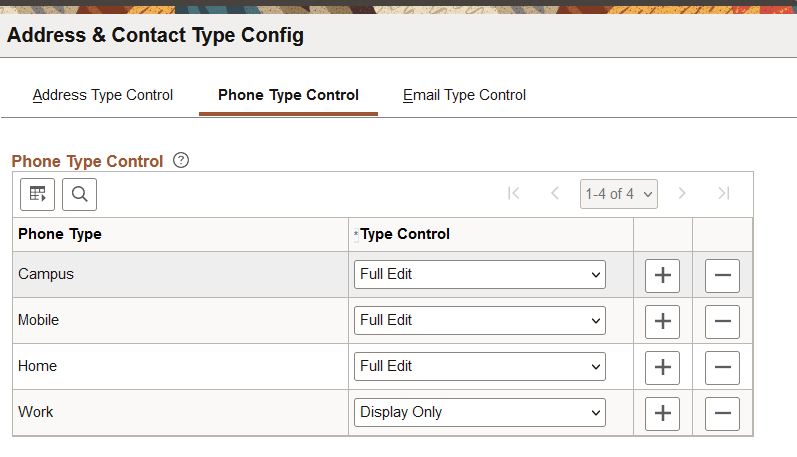Click the Phone Type column header
Screen dimensions: 797x457
[x=60, y=234]
